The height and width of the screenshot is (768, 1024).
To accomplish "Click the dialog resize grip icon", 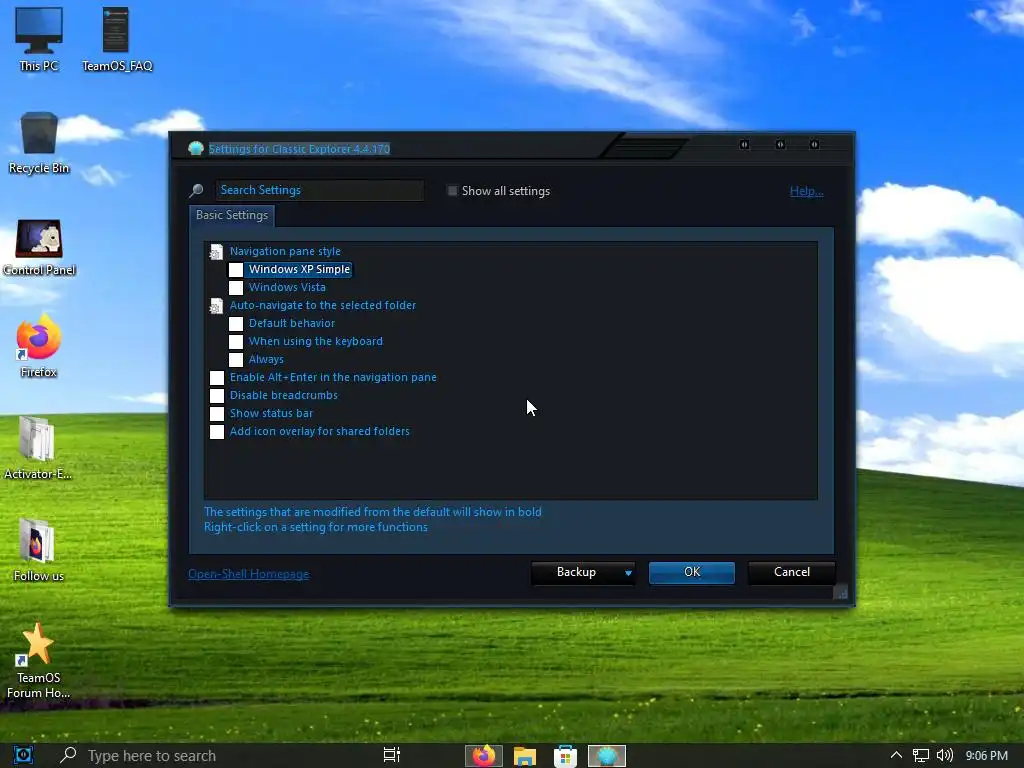I will tap(840, 592).
